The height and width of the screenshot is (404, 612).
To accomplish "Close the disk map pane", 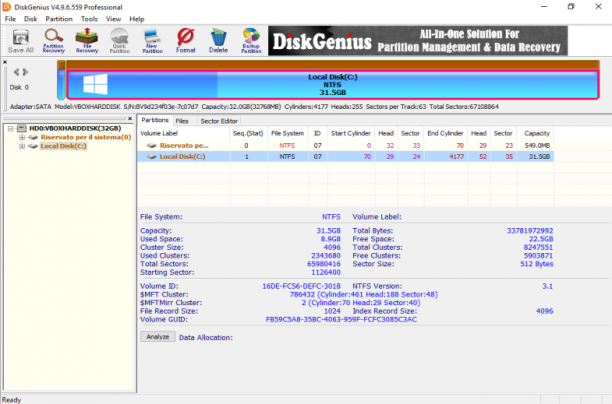I will (x=5, y=62).
